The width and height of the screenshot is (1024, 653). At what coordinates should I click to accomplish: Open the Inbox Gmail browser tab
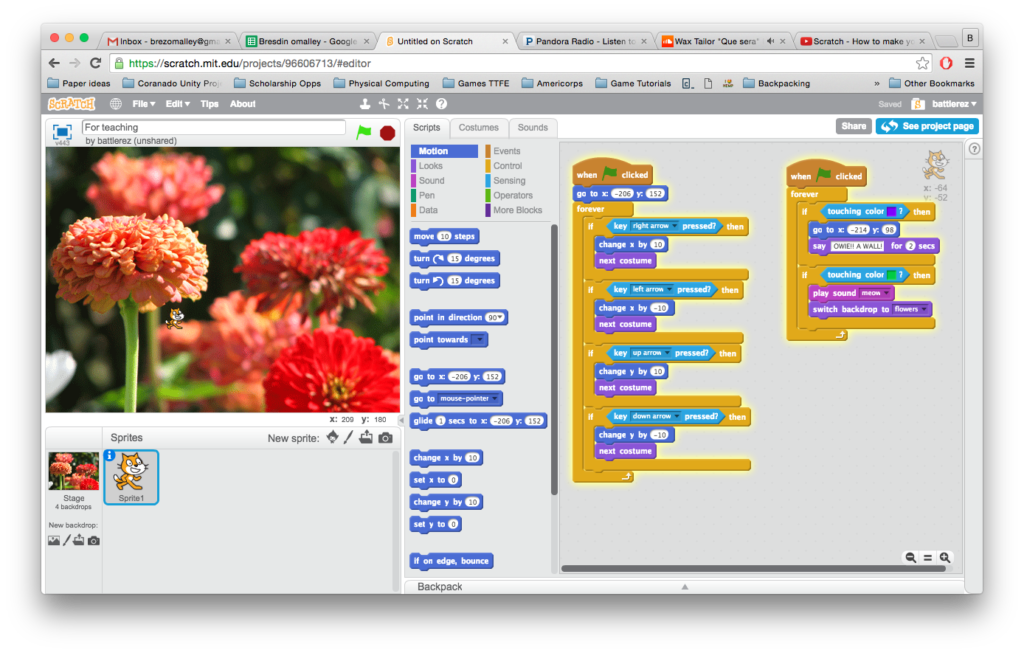[x=170, y=41]
